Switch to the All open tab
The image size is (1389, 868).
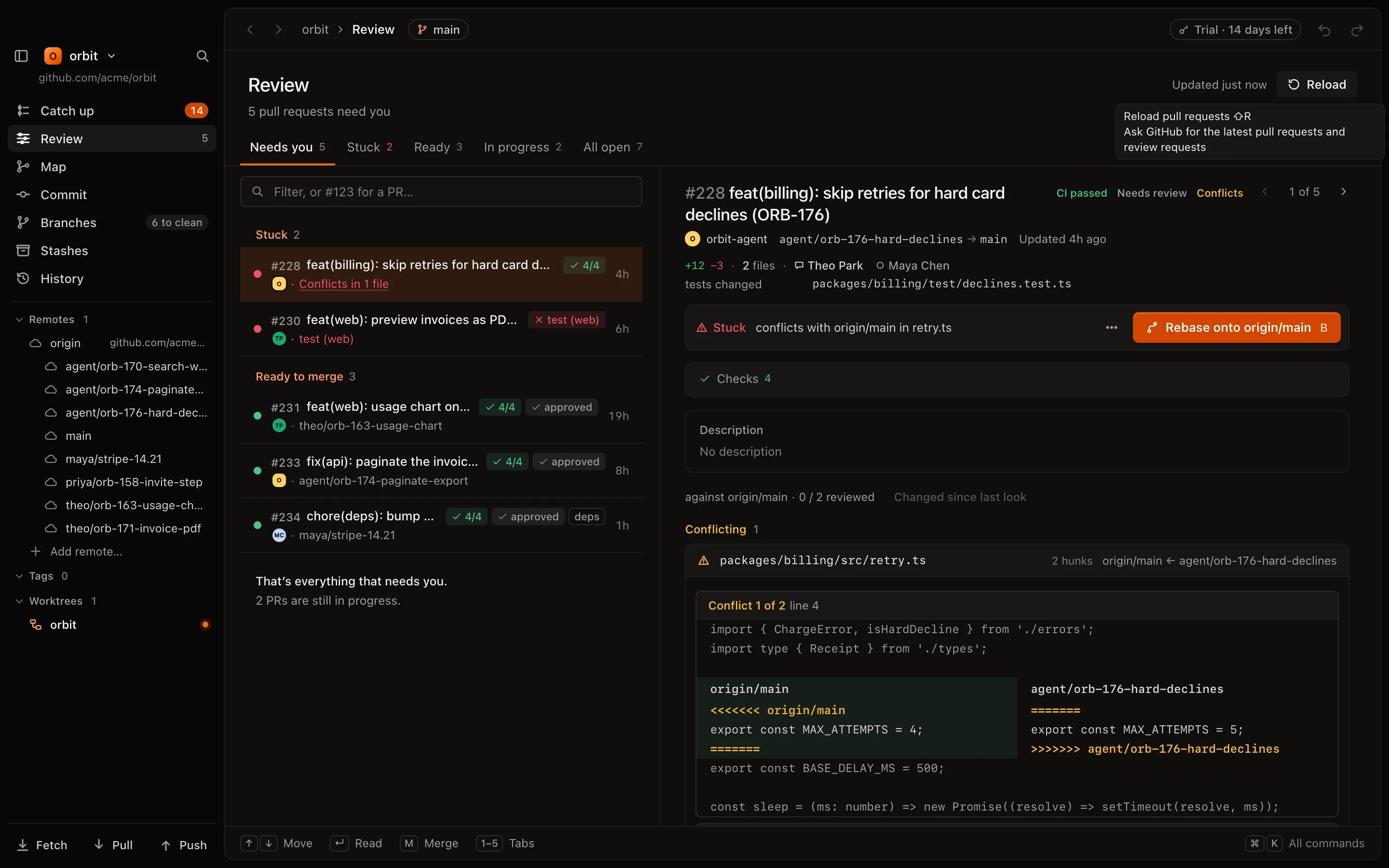[613, 147]
